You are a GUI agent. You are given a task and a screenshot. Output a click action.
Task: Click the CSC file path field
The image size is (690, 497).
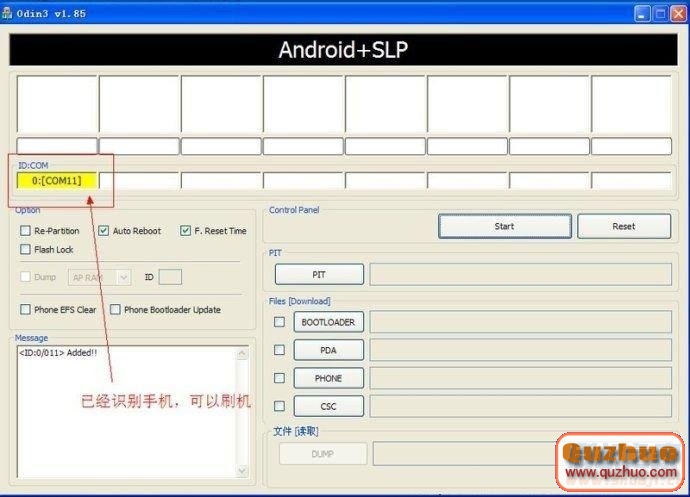coord(521,406)
